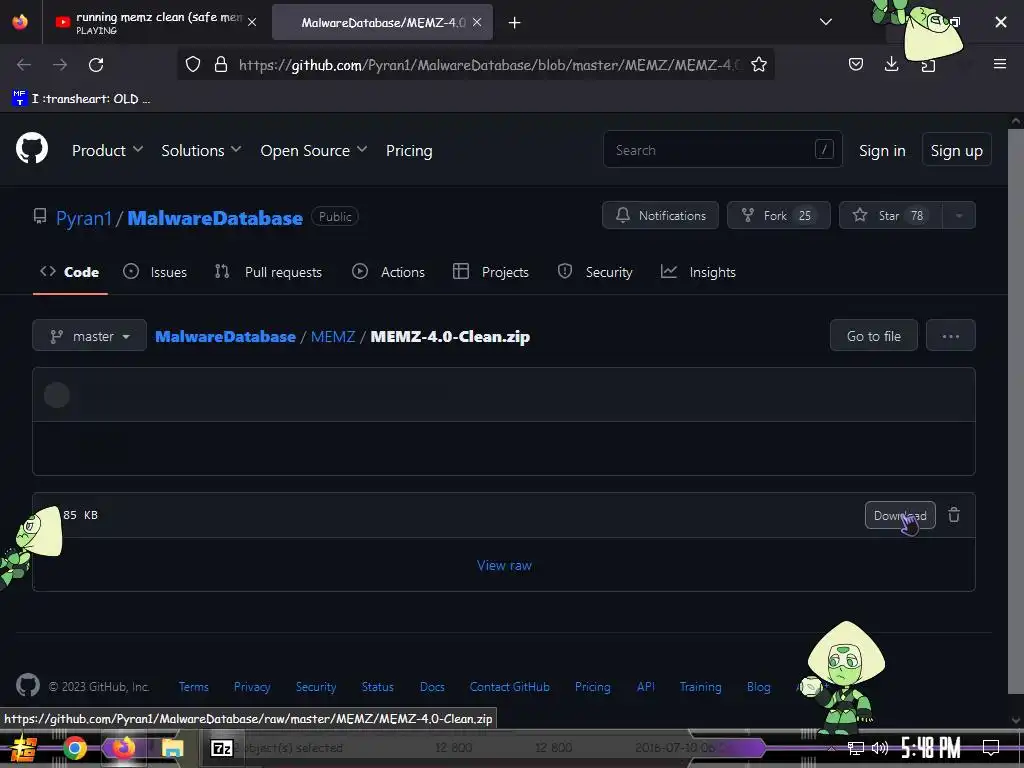
Task: Click the trash delete file icon
Action: [x=954, y=515]
